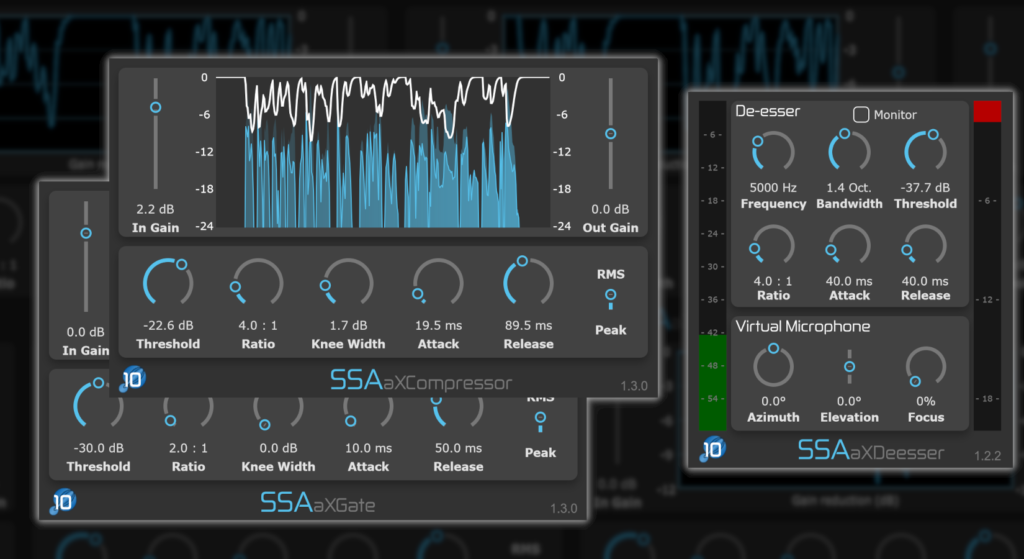1024x559 pixels.
Task: Click the compressor Attack knob
Action: (438, 282)
